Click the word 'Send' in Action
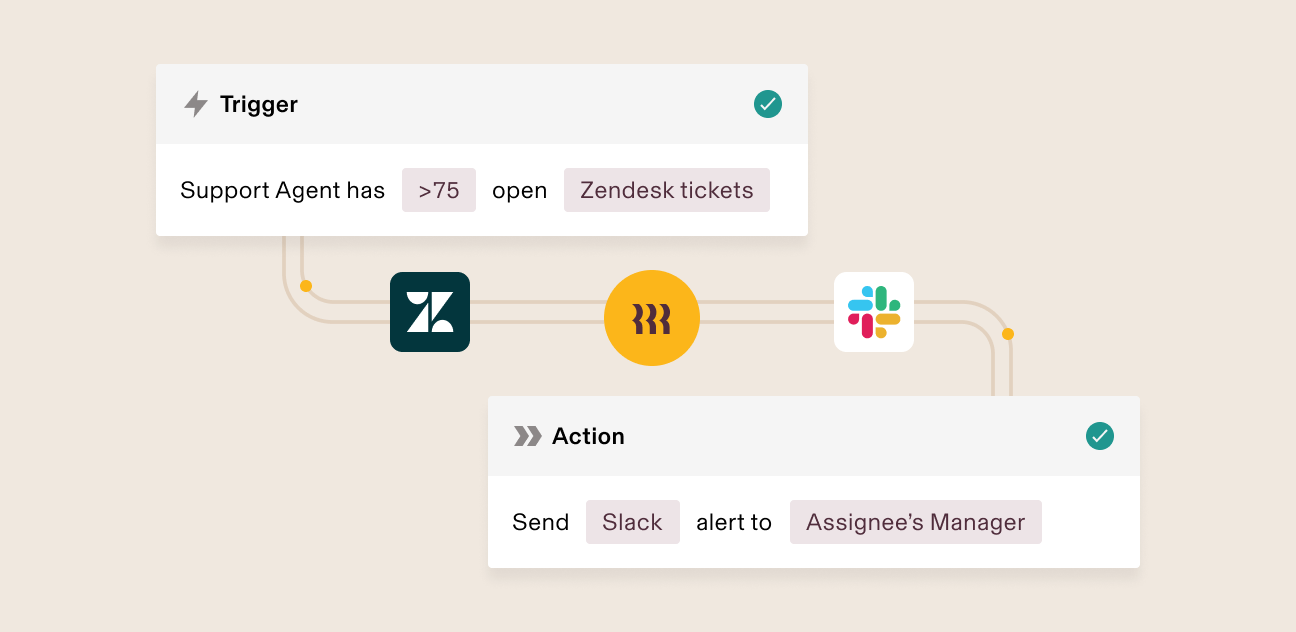This screenshot has width=1296, height=632. tap(541, 522)
